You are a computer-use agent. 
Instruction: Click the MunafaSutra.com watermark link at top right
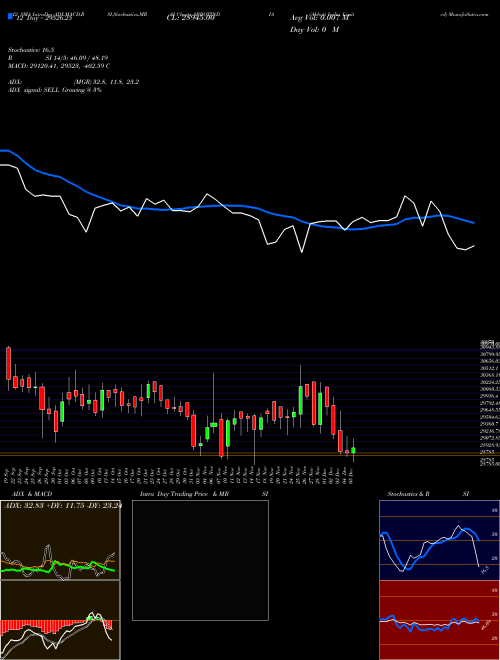(x=465, y=14)
